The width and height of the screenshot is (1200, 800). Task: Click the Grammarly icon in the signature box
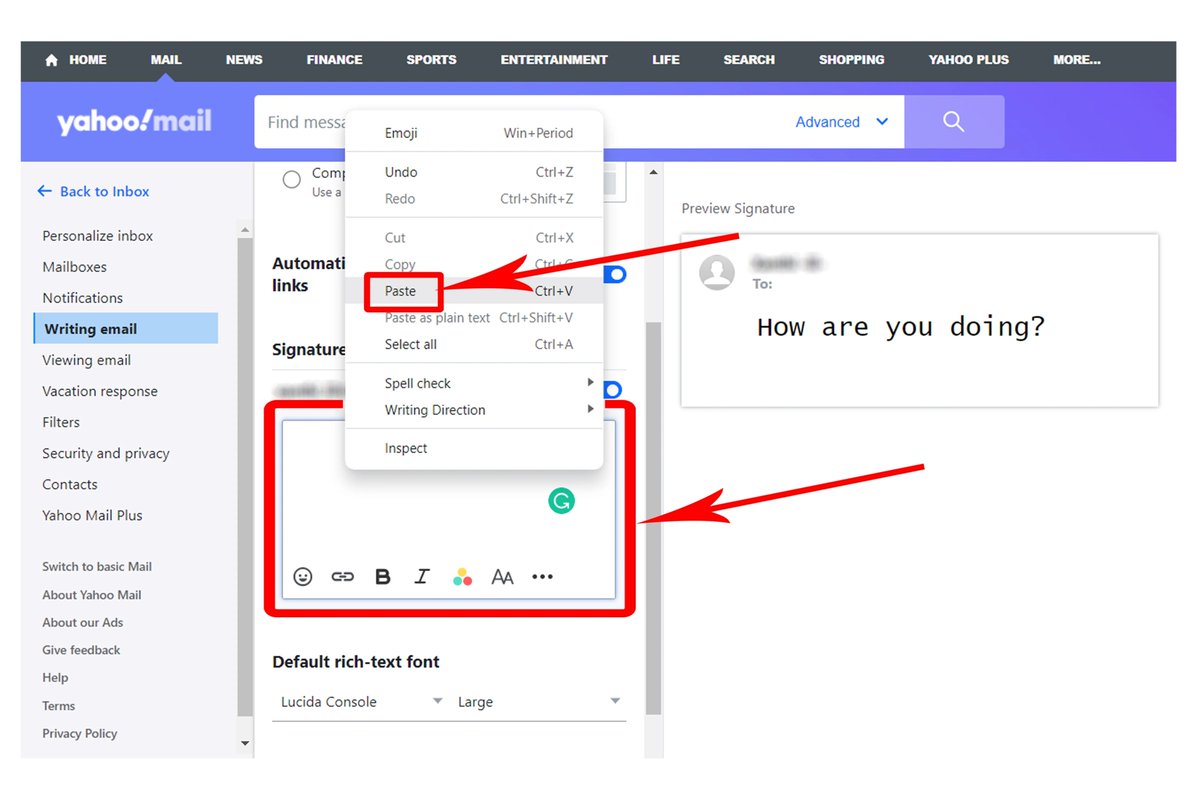tap(561, 500)
